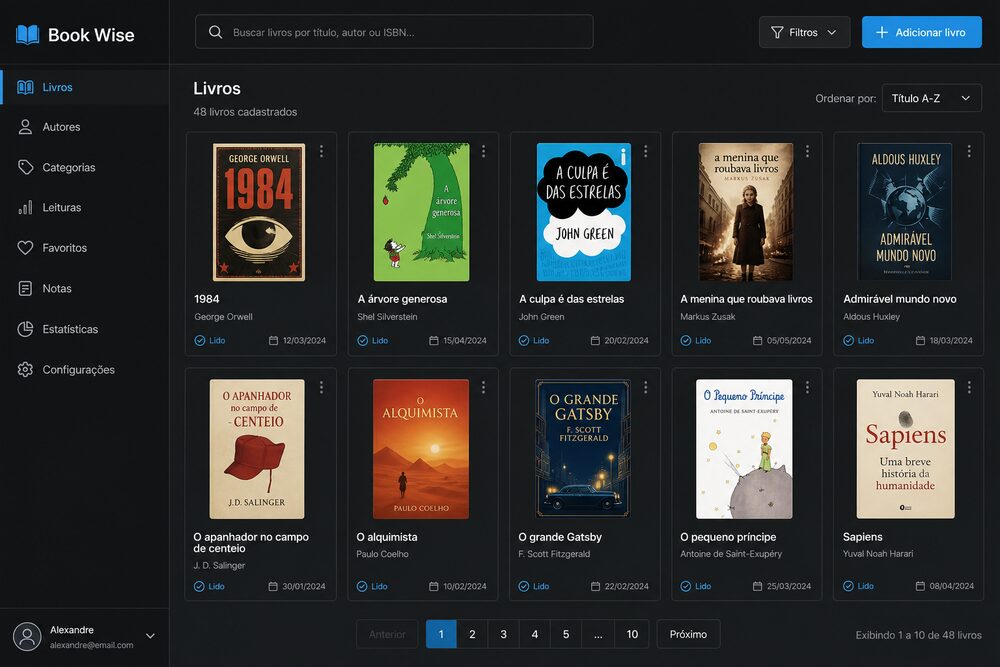Open Estatísticas in the sidebar

[x=85, y=329]
